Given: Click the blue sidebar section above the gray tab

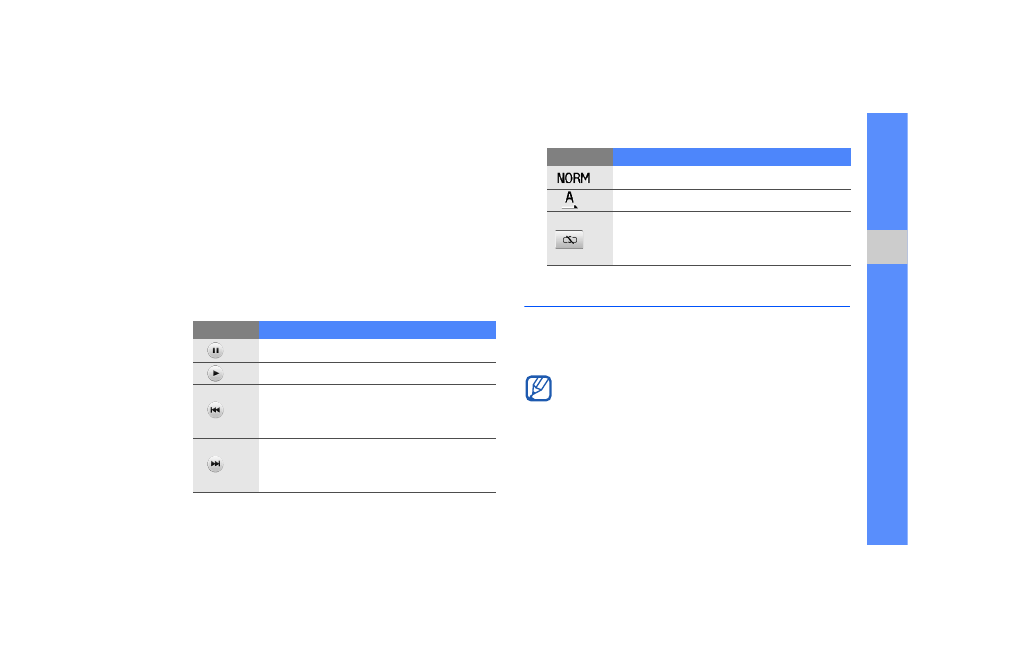Looking at the screenshot, I should pos(887,172).
